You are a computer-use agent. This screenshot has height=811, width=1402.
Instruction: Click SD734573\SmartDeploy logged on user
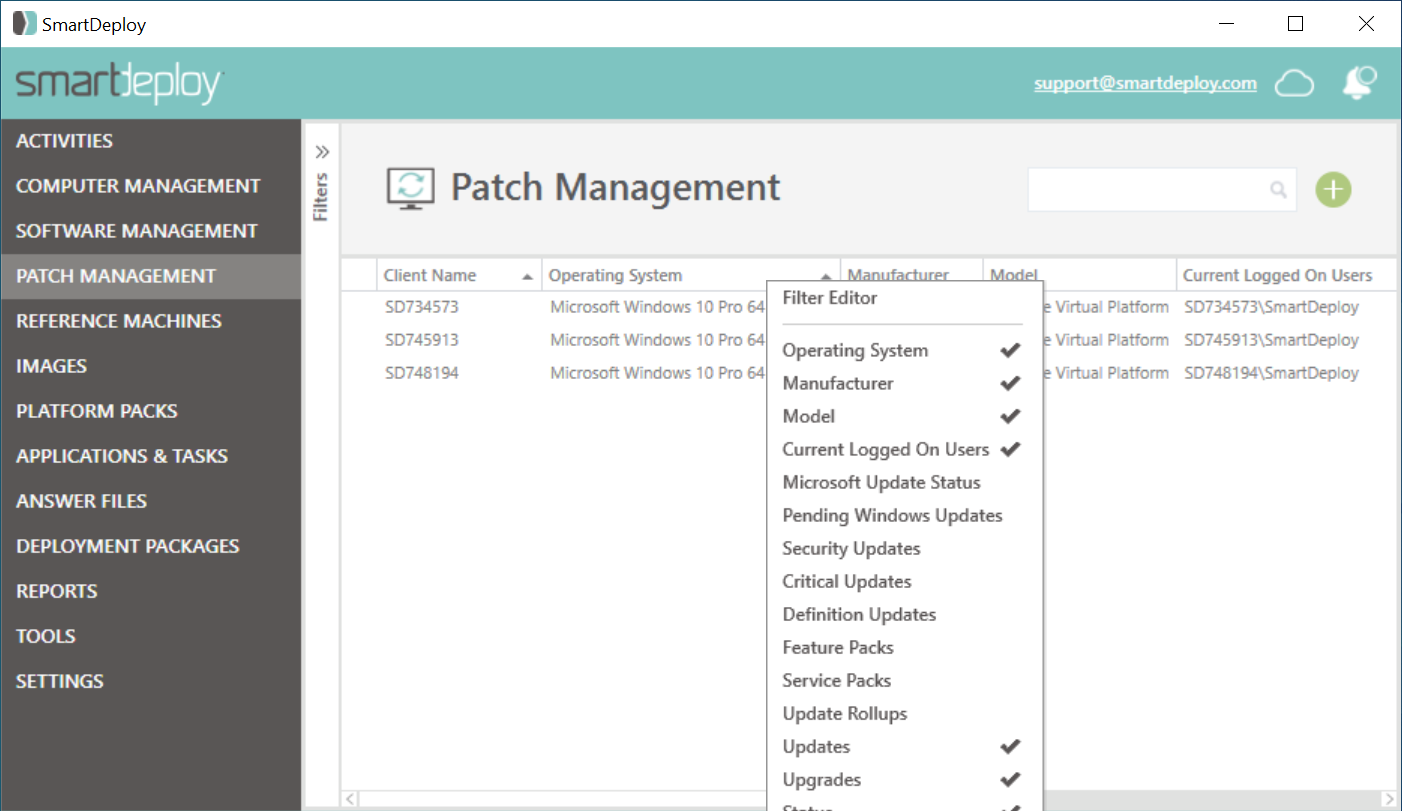[1271, 307]
